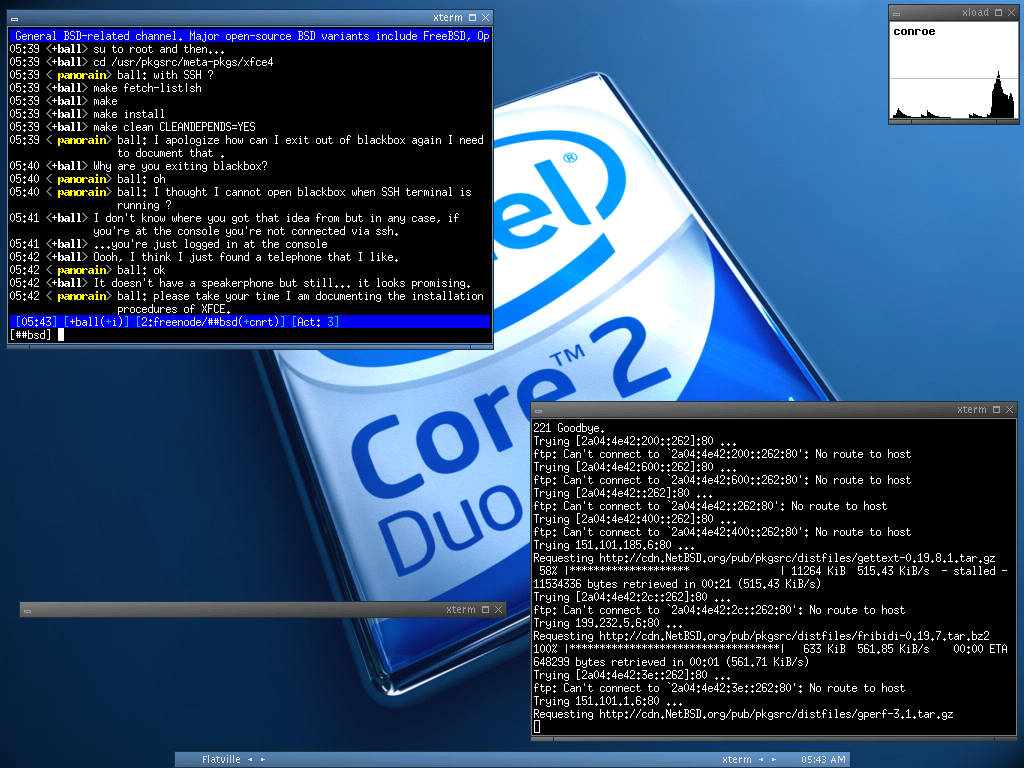Click 'Why are you exiting blackbox?' message
The height and width of the screenshot is (768, 1024).
pyautogui.click(x=180, y=166)
